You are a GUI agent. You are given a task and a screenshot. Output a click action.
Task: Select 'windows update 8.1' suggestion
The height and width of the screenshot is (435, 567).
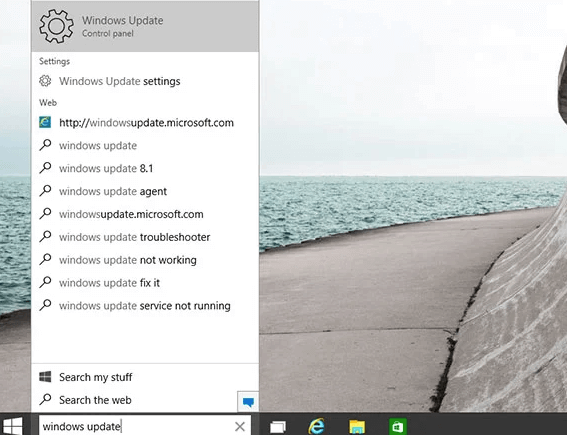coord(145,168)
